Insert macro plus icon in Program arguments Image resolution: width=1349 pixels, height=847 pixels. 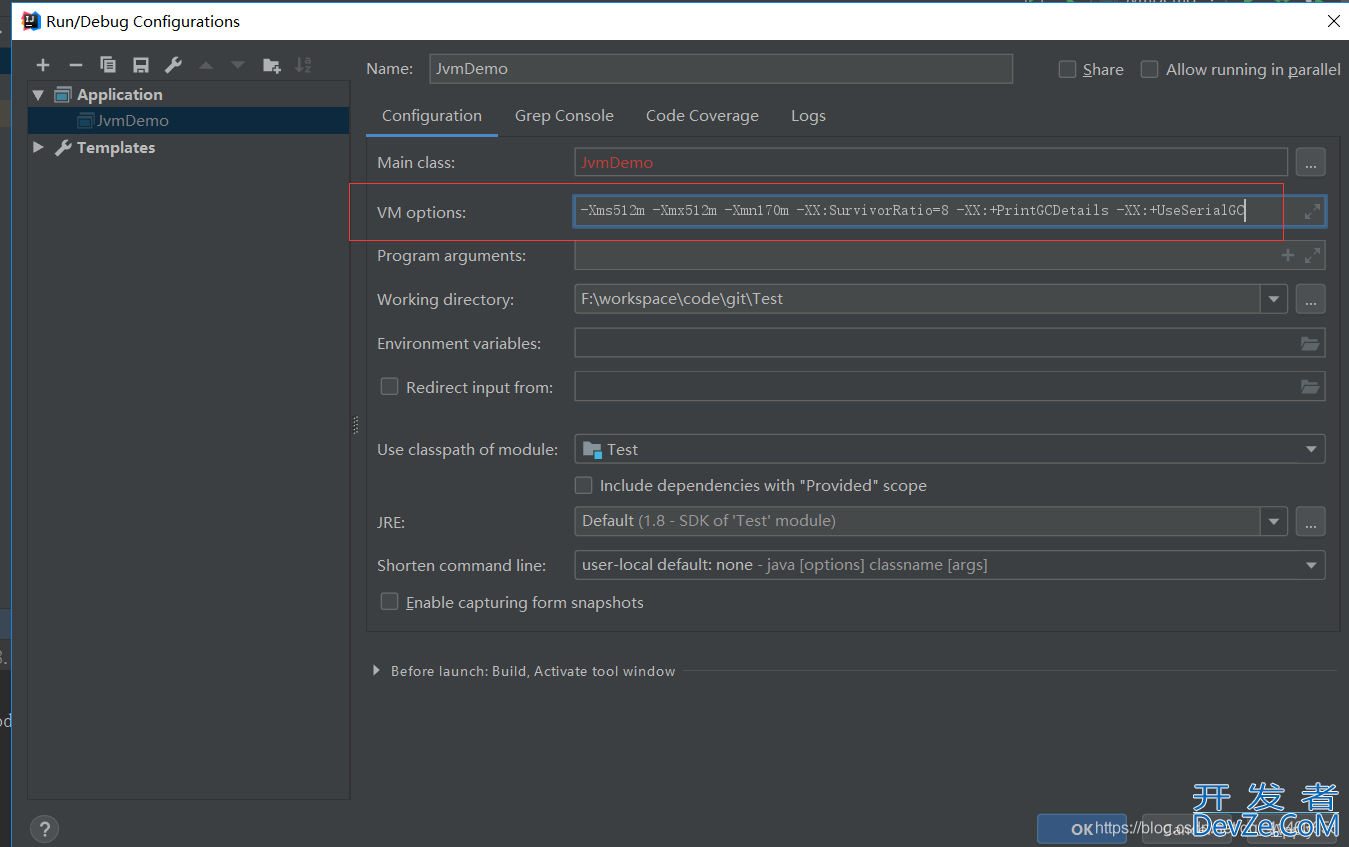pos(1288,256)
